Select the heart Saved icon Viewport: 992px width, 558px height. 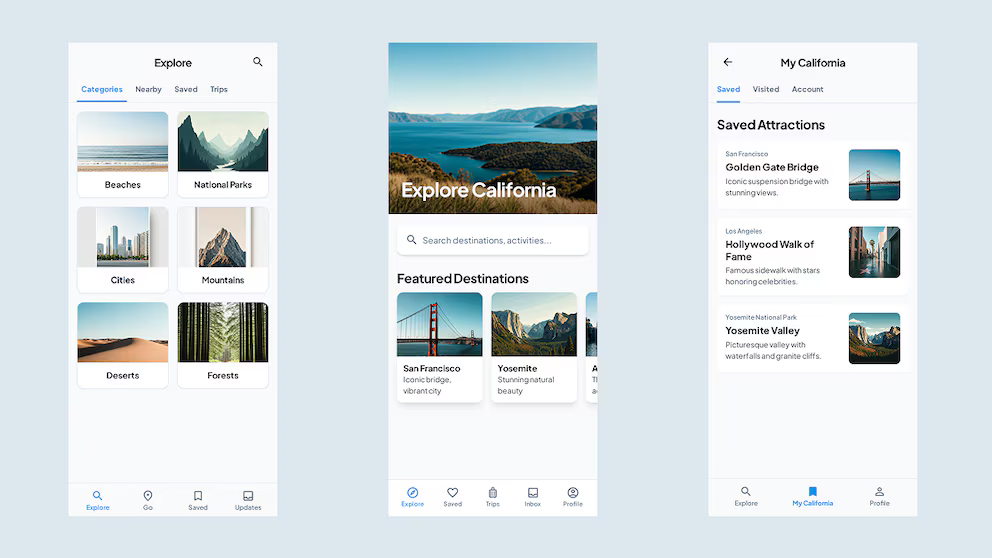point(452,493)
